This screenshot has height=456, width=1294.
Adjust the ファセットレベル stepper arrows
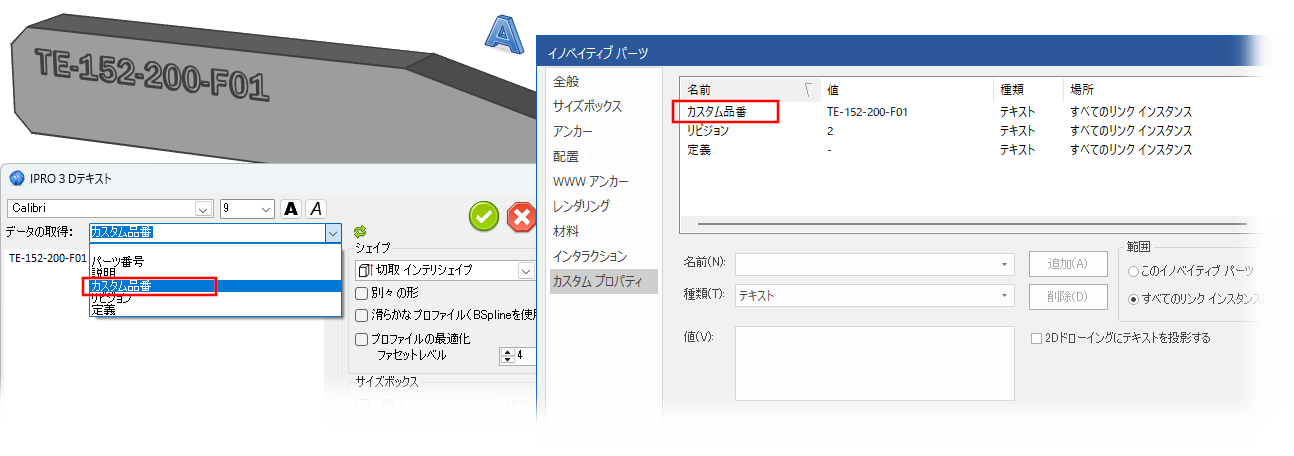pyautogui.click(x=506, y=355)
